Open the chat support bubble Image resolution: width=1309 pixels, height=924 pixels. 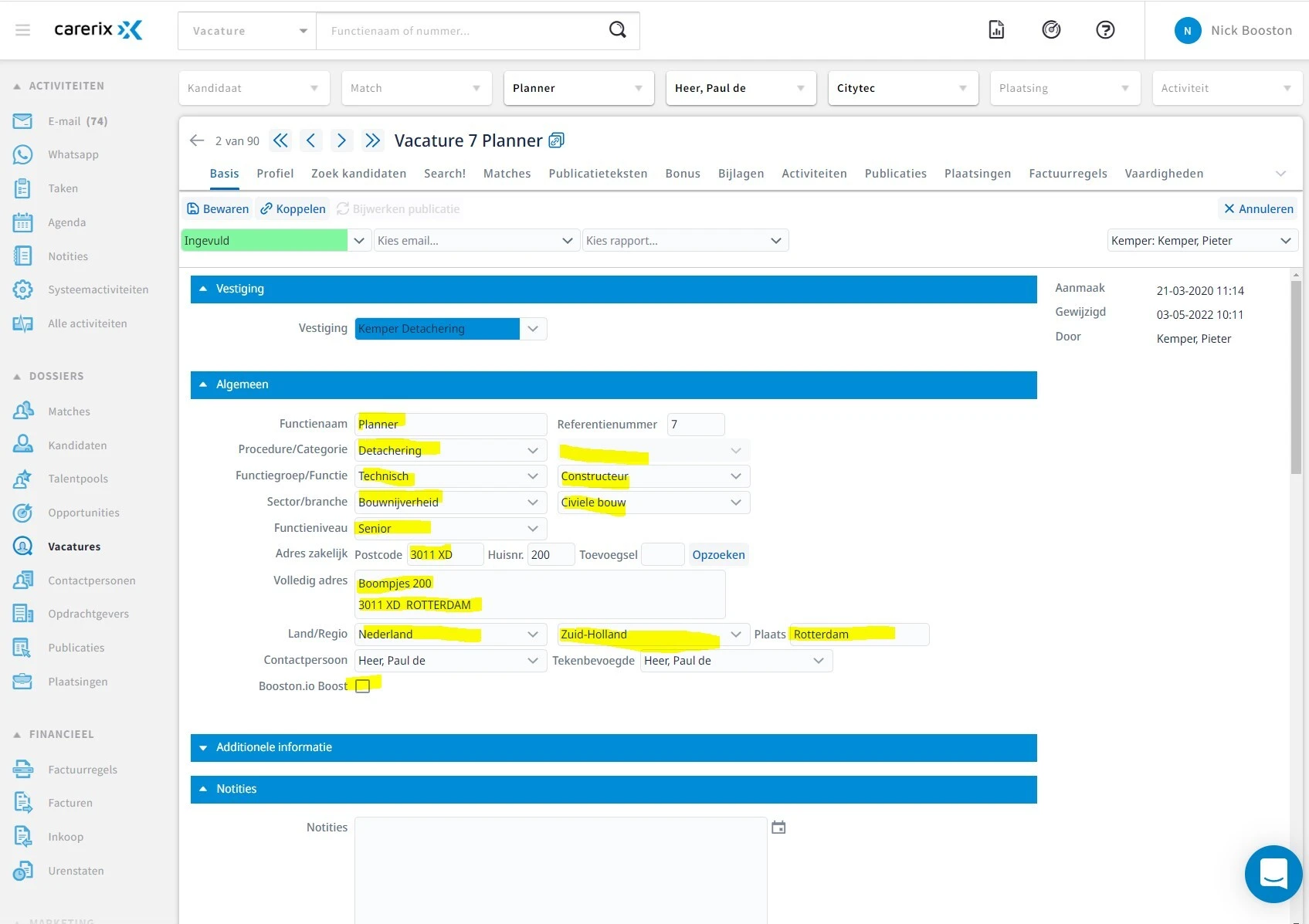tap(1273, 874)
